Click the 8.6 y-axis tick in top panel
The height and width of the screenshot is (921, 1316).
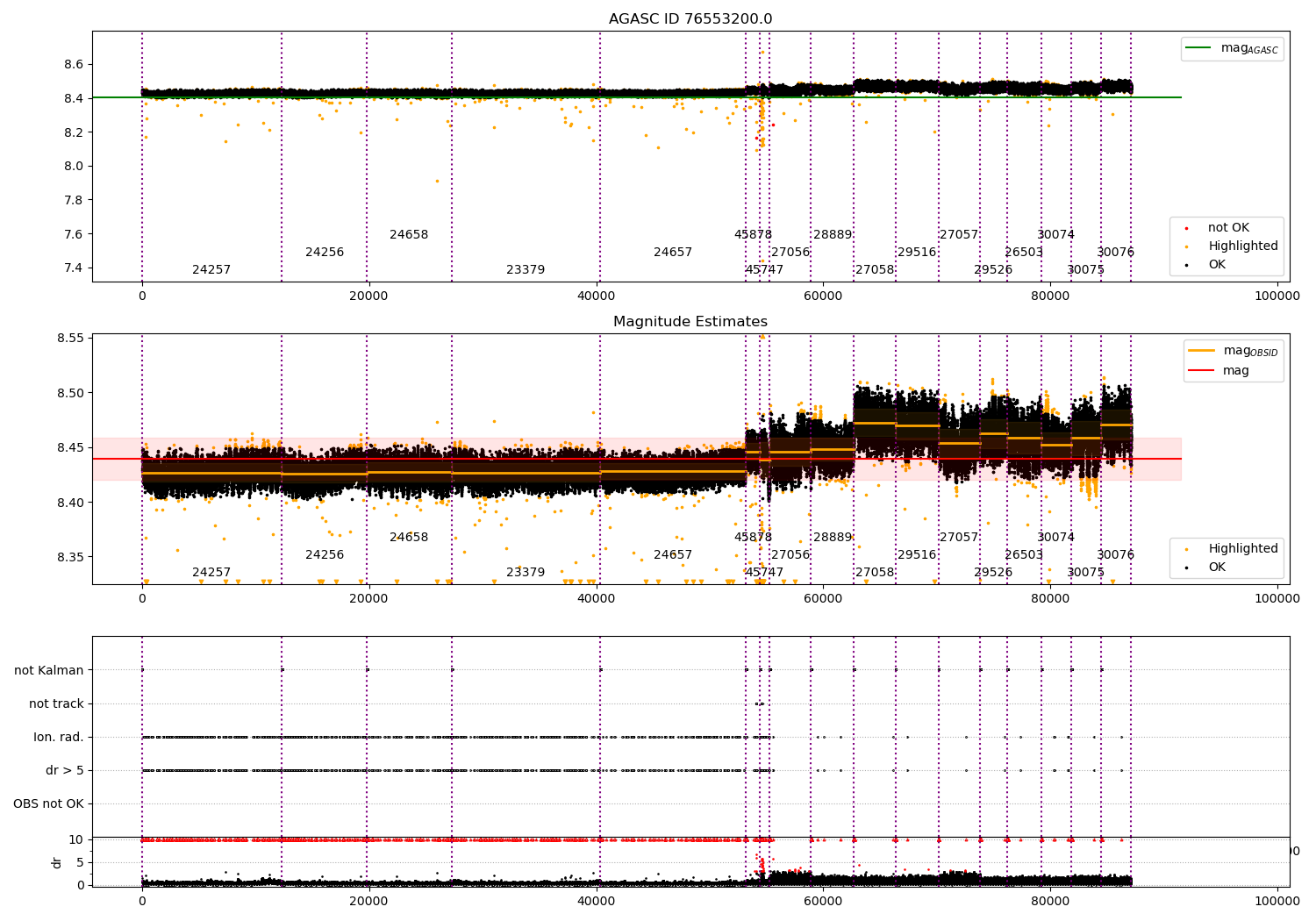tap(74, 65)
